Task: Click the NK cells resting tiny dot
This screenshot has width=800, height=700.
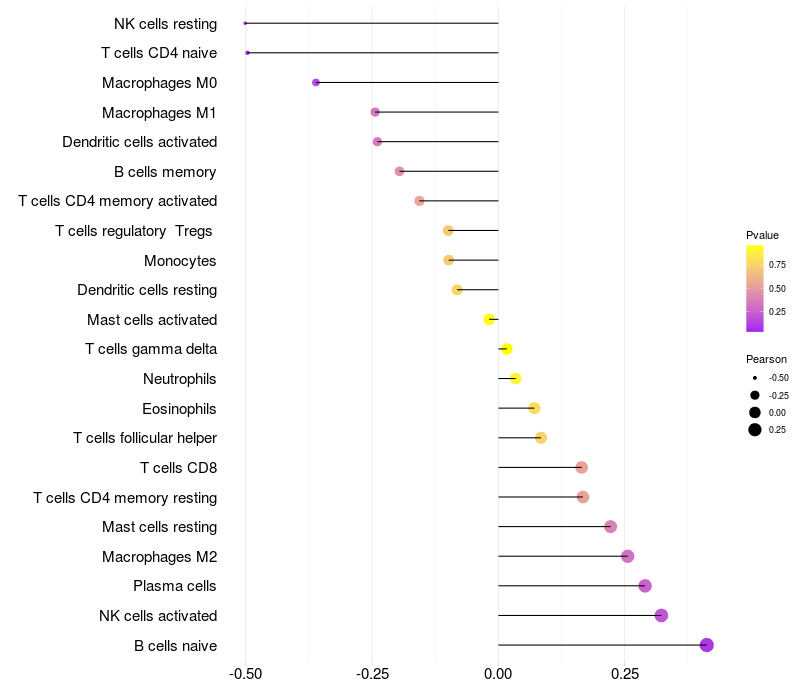Action: (245, 23)
